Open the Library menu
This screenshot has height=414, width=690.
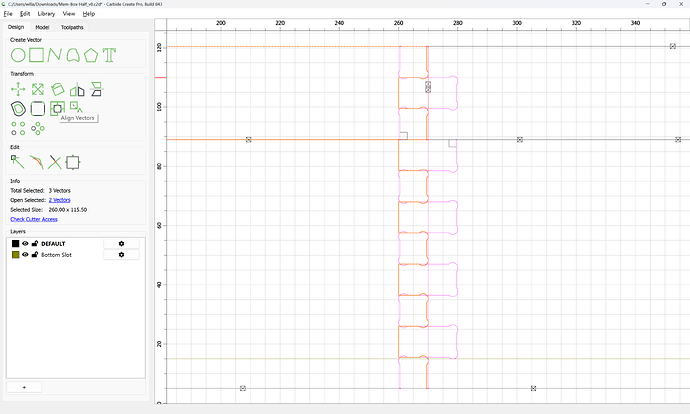click(x=46, y=14)
